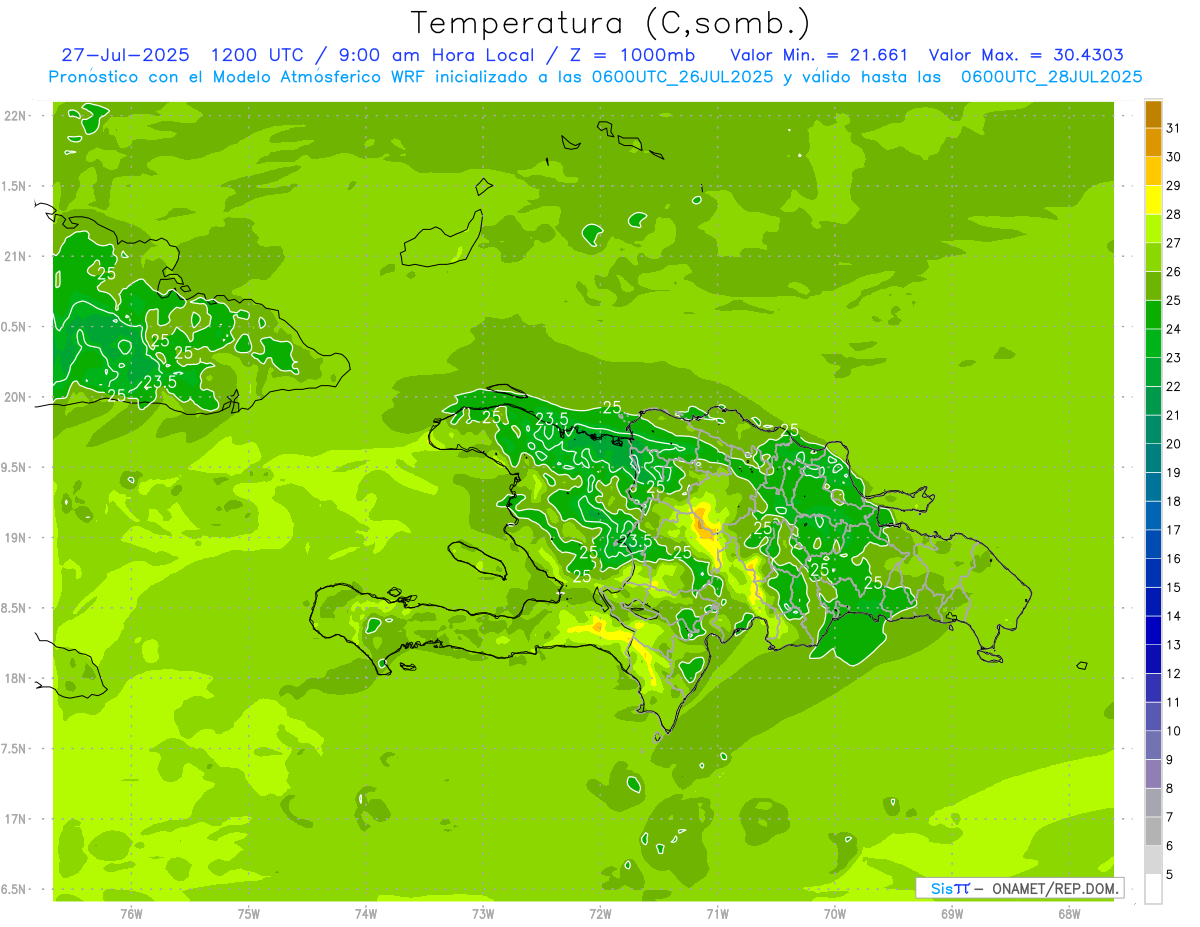Click the "74W" longitude label

pyautogui.click(x=366, y=913)
